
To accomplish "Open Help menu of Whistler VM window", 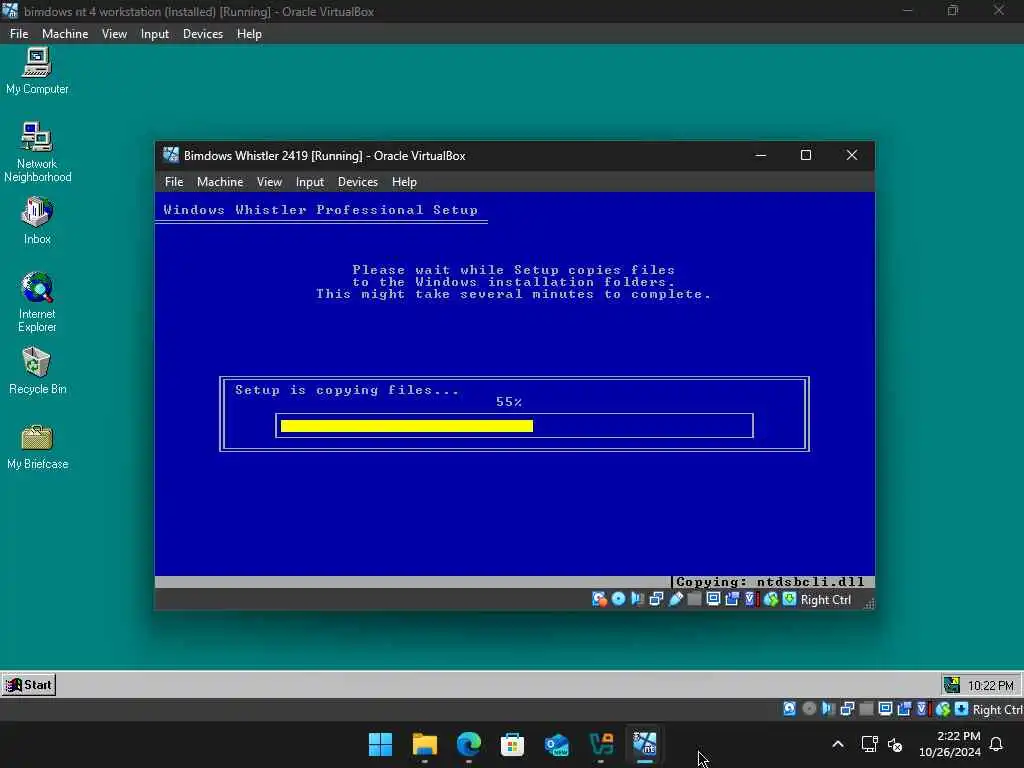I will coord(404,182).
